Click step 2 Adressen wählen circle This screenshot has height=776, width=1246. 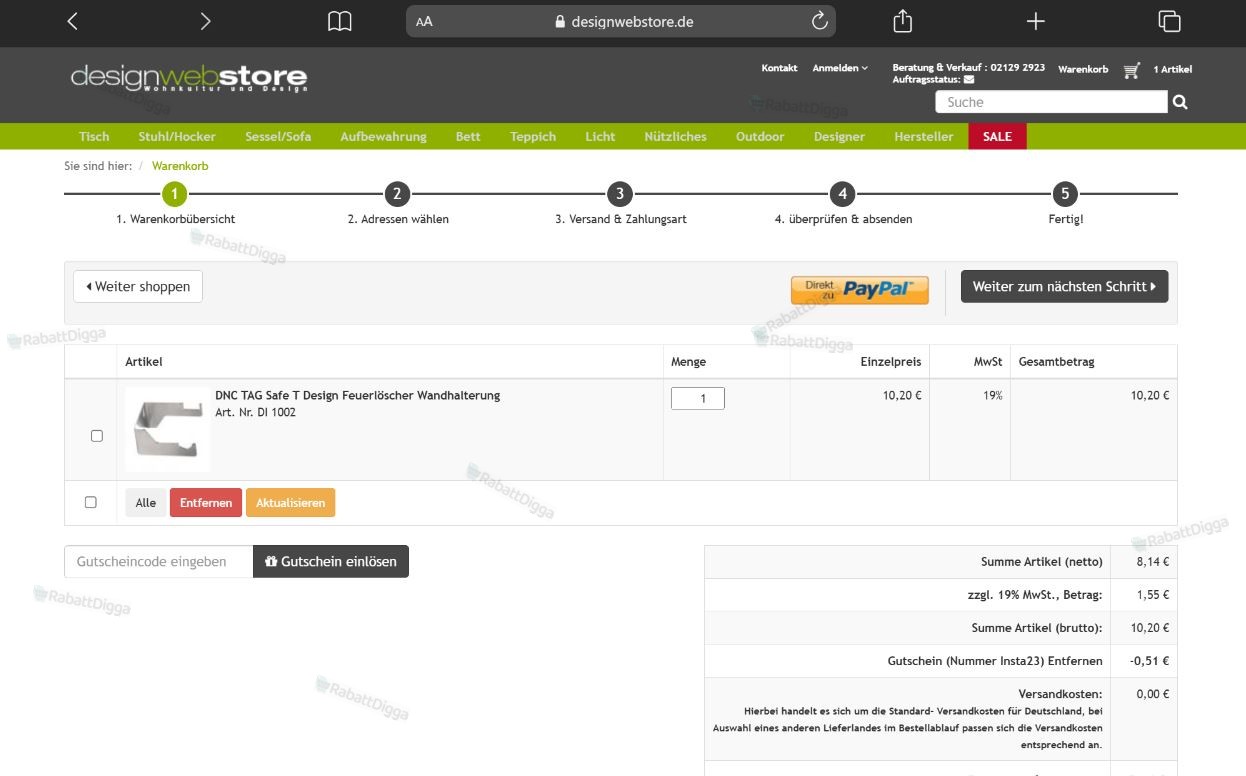pos(397,194)
